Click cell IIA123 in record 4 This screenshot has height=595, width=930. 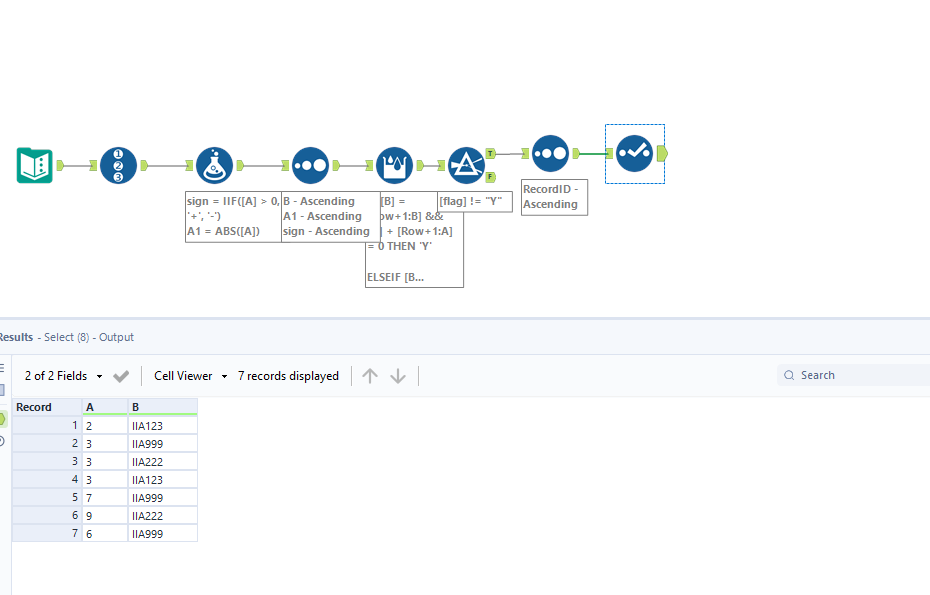pyautogui.click(x=163, y=480)
